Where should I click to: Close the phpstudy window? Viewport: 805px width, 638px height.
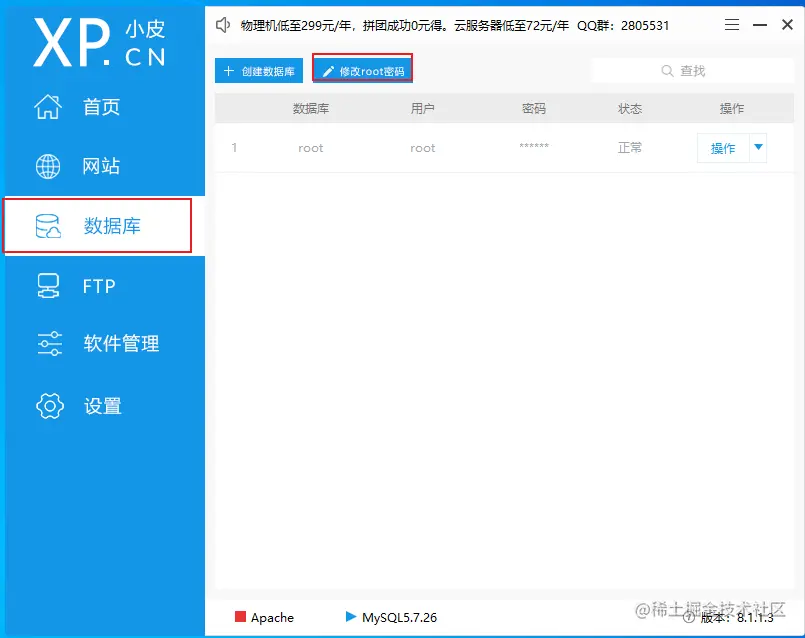tap(788, 25)
